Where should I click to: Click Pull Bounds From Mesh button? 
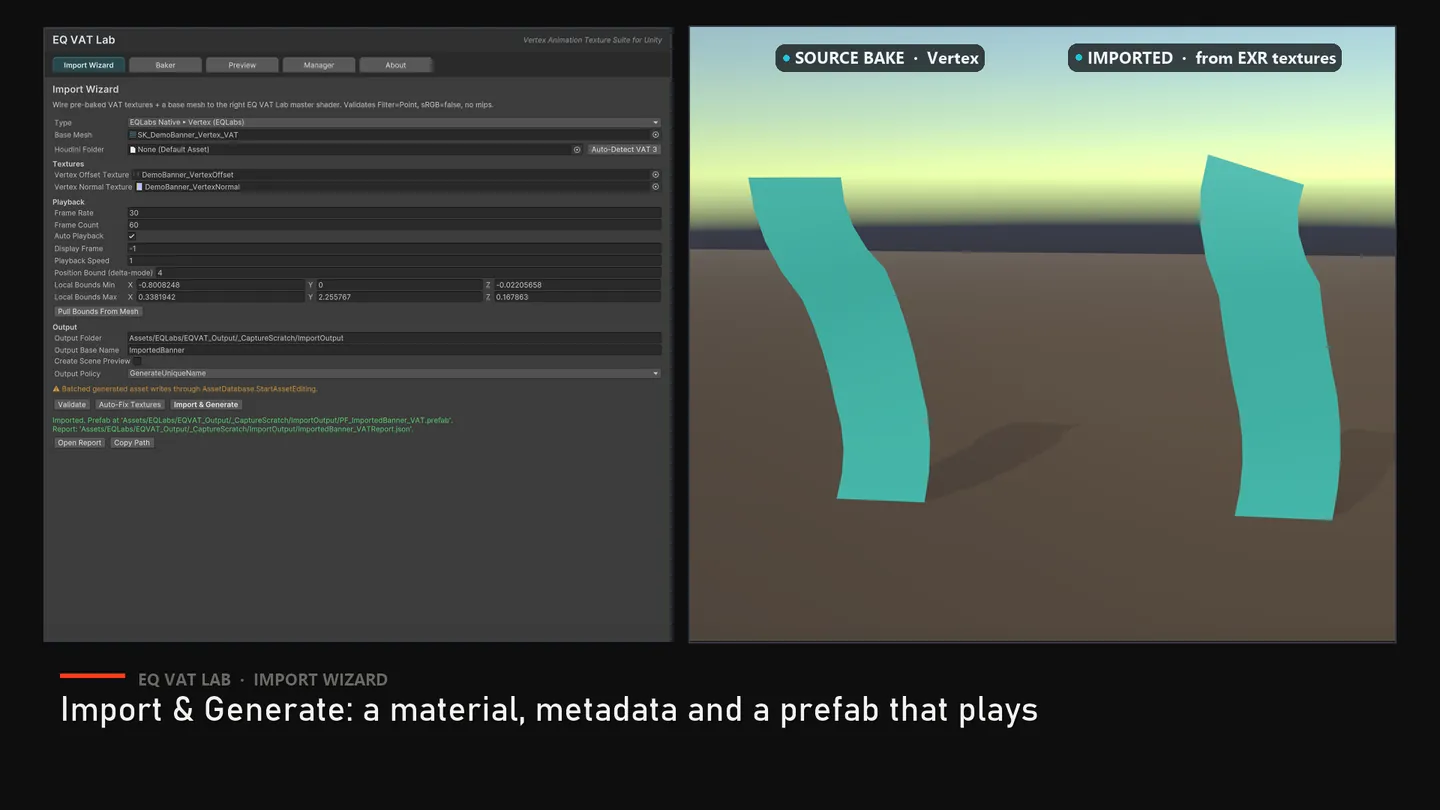(x=98, y=312)
